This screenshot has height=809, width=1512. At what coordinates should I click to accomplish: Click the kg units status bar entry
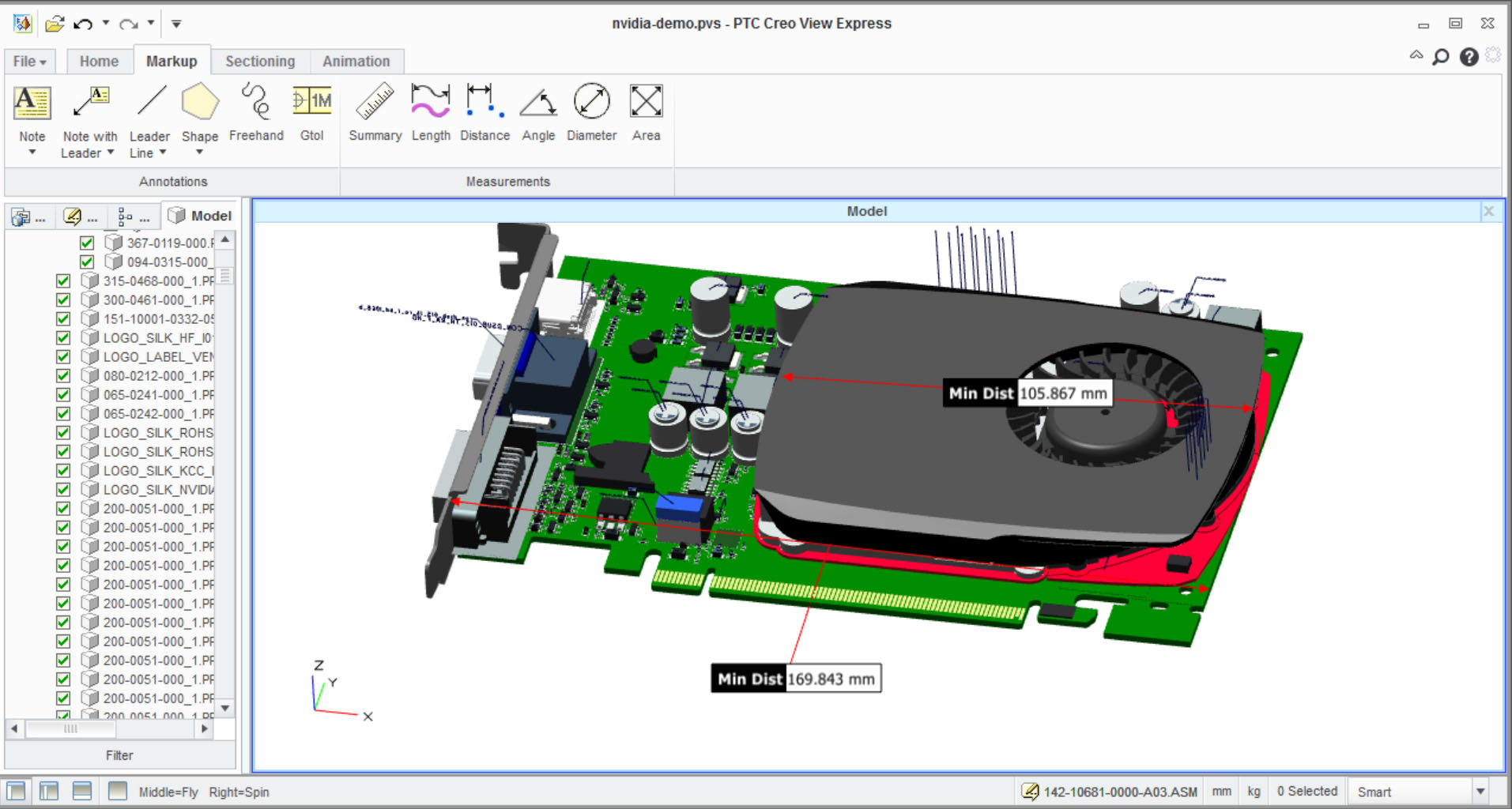(x=1254, y=791)
